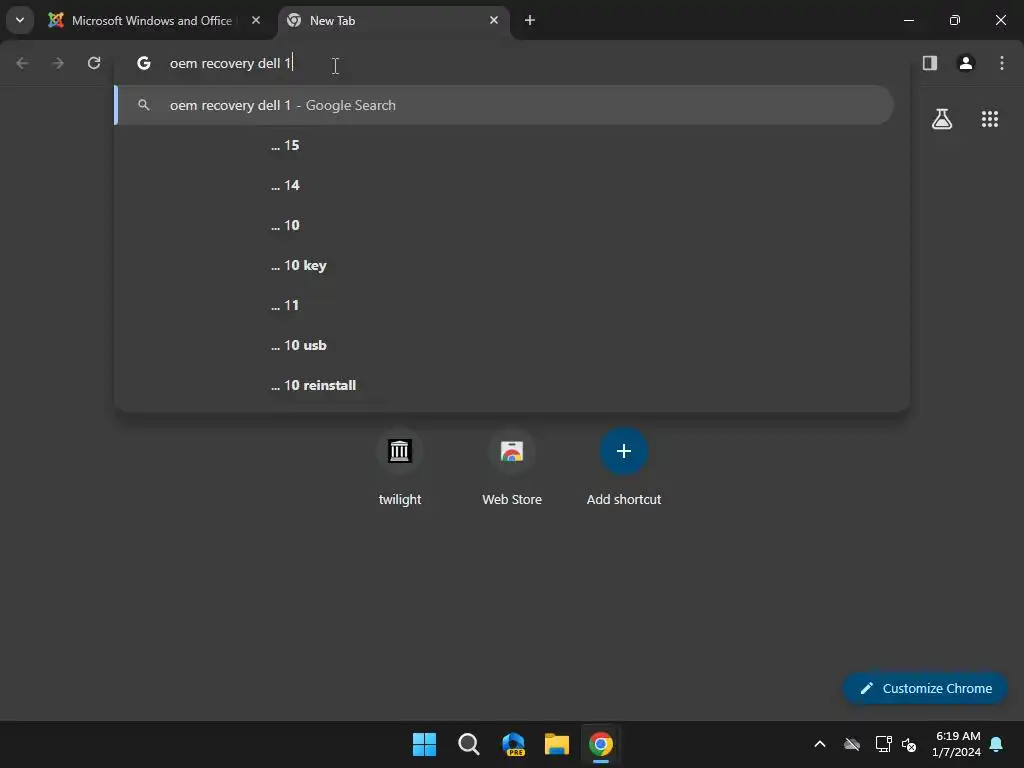Close the New Tab tab

[x=494, y=20]
